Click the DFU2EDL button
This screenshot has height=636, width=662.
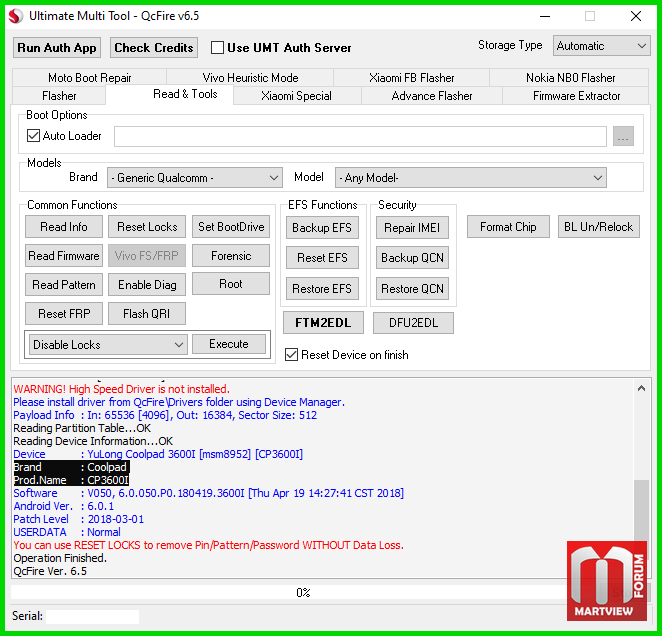(x=413, y=323)
